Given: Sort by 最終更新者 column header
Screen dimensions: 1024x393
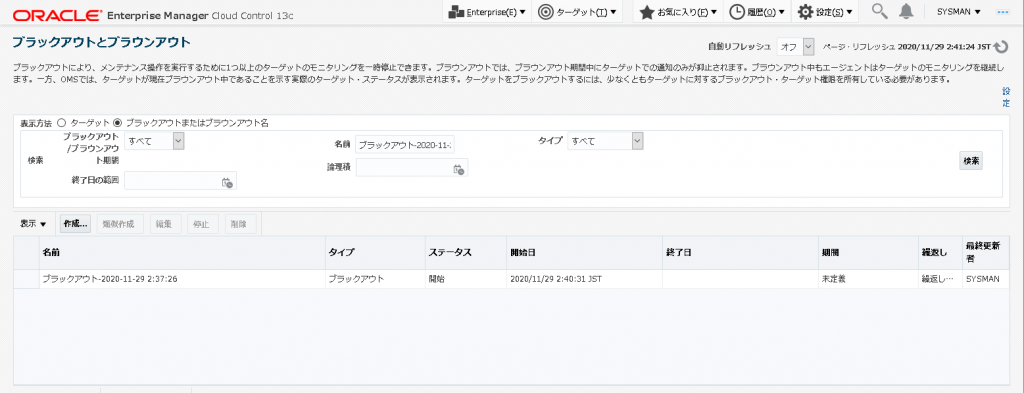Looking at the screenshot, I should 984,253.
